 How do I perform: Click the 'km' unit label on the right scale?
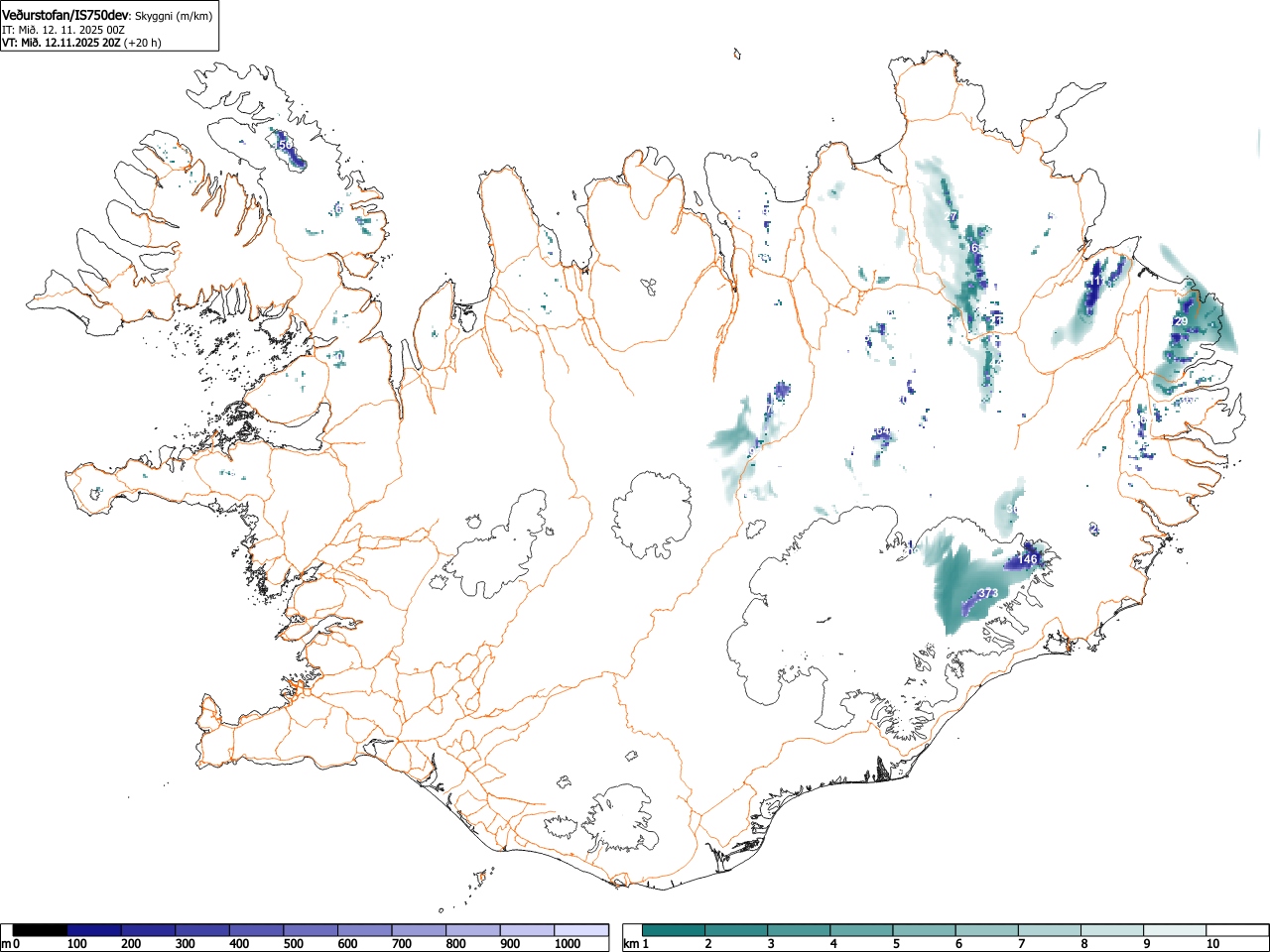tap(631, 944)
